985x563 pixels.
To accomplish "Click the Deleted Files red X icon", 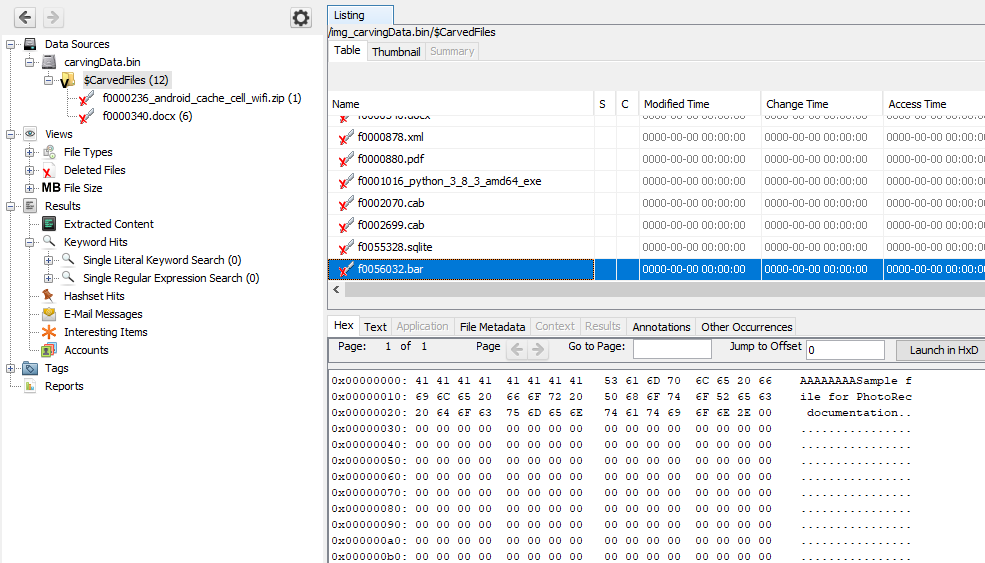I will [48, 171].
